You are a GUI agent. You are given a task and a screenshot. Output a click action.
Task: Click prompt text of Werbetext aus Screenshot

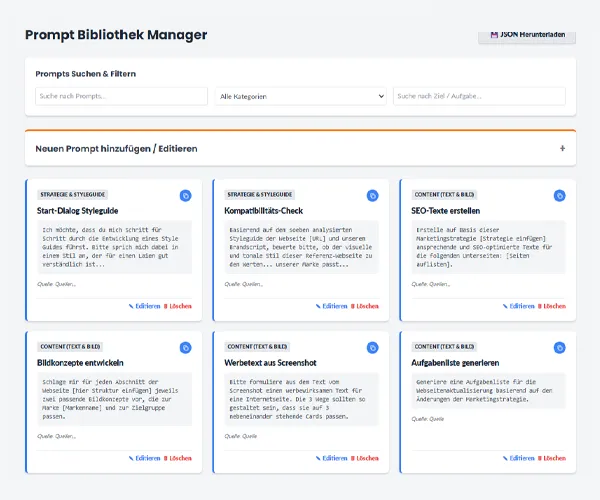302,399
